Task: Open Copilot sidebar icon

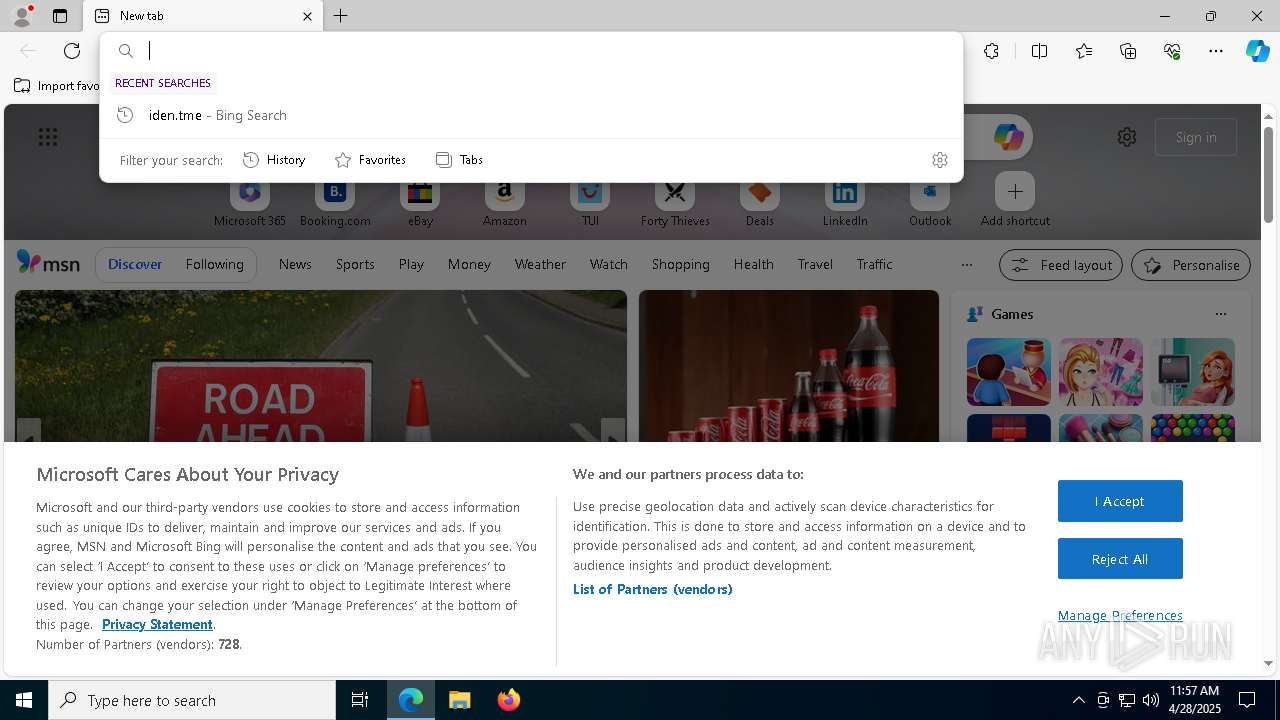Action: click(x=1257, y=51)
